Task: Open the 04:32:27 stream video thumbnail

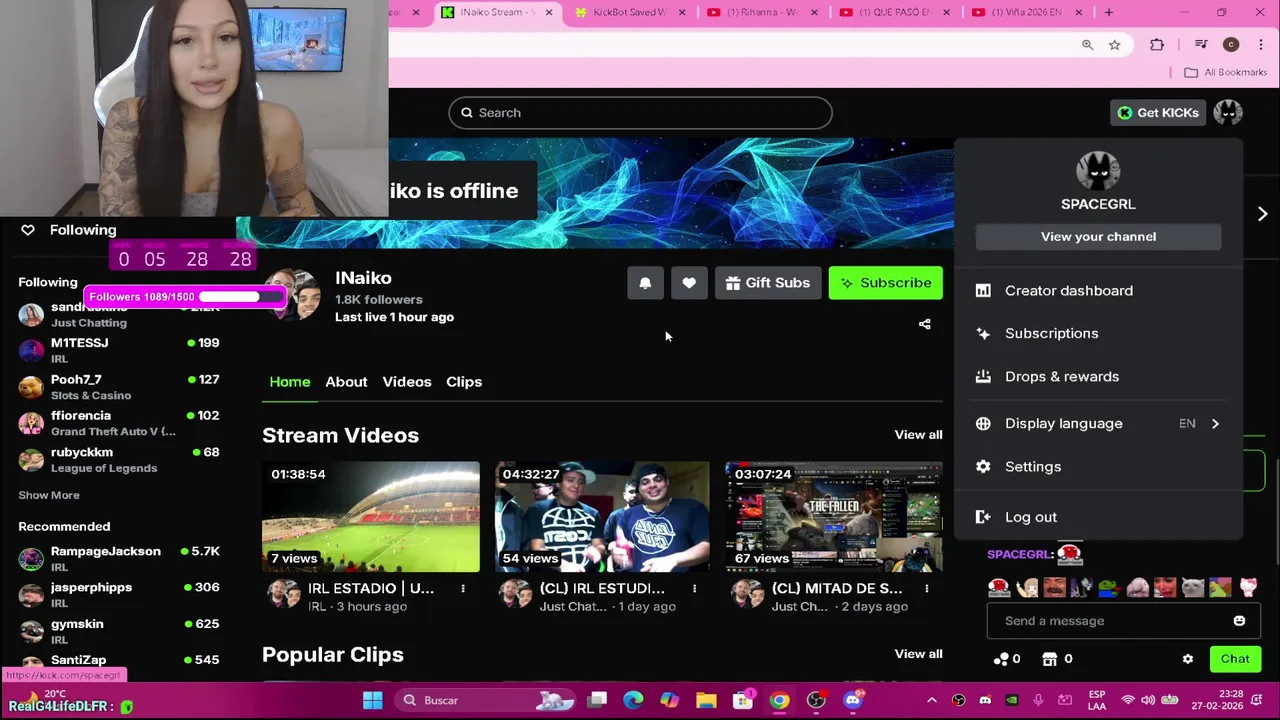Action: pyautogui.click(x=602, y=517)
